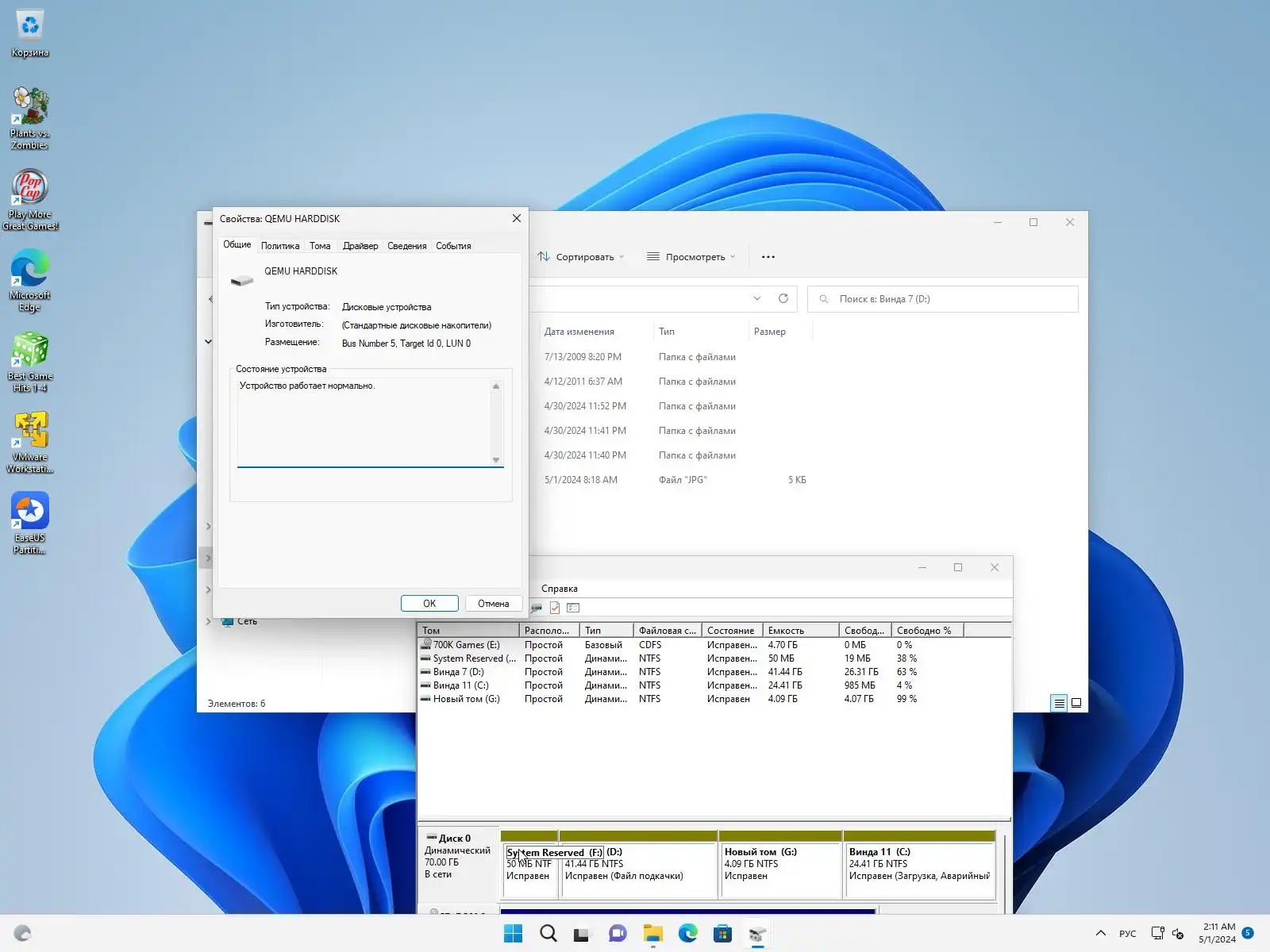The height and width of the screenshot is (952, 1270).
Task: Sort volumes by Свободно % column header
Action: tap(927, 631)
